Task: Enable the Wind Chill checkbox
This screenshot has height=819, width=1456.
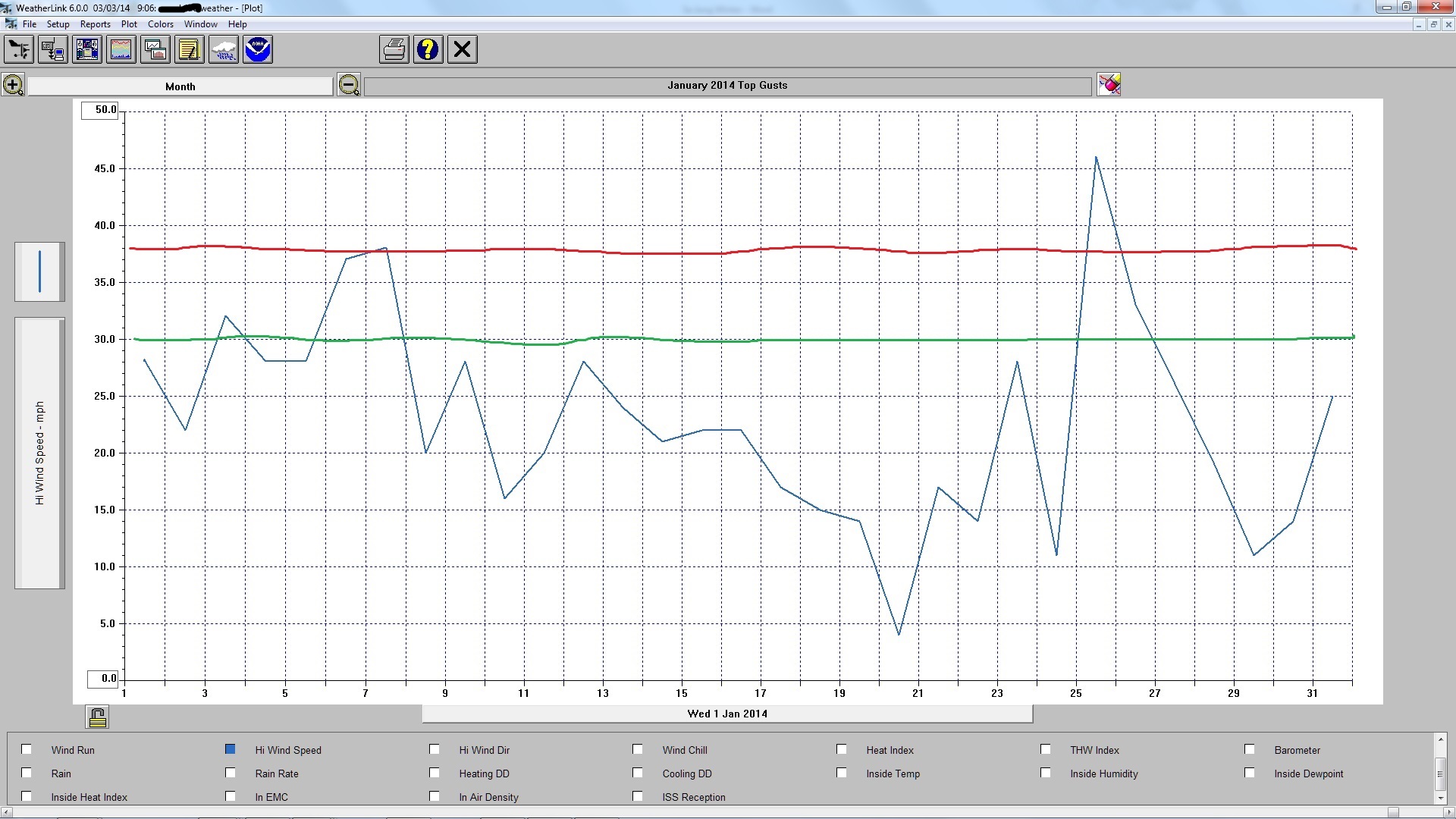Action: pos(638,749)
